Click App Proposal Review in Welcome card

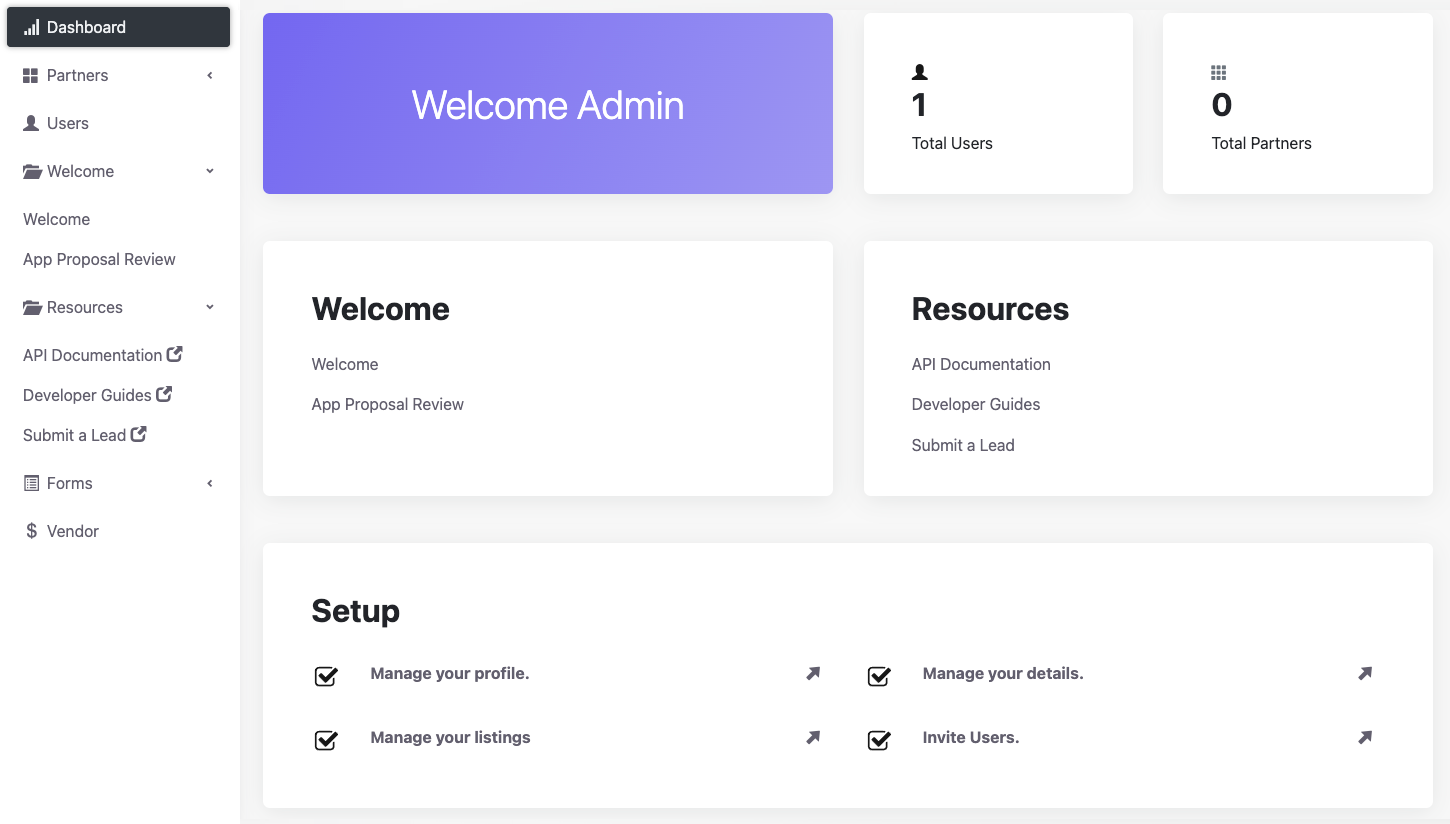(x=387, y=405)
